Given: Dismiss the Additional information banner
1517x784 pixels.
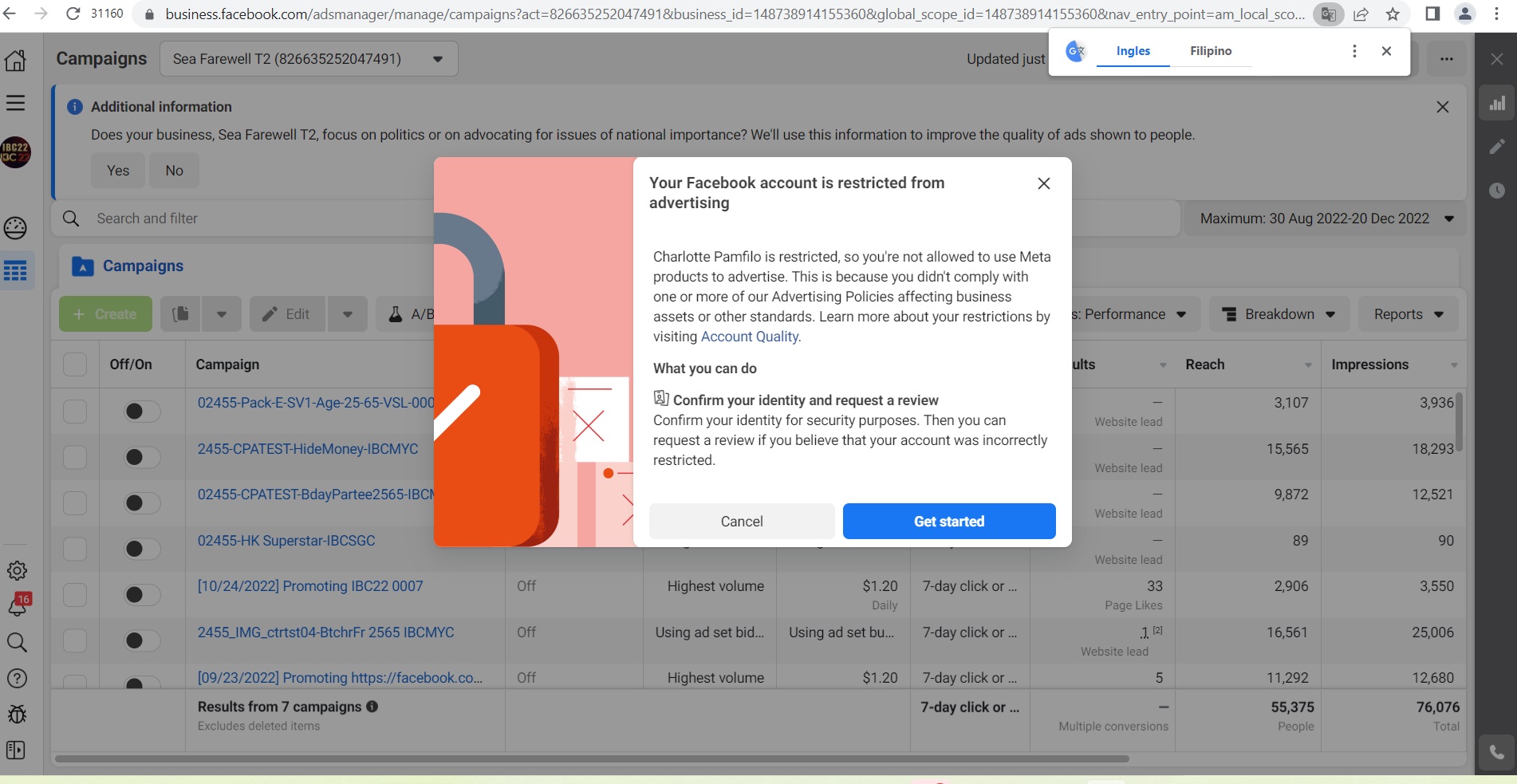Looking at the screenshot, I should click(1442, 107).
